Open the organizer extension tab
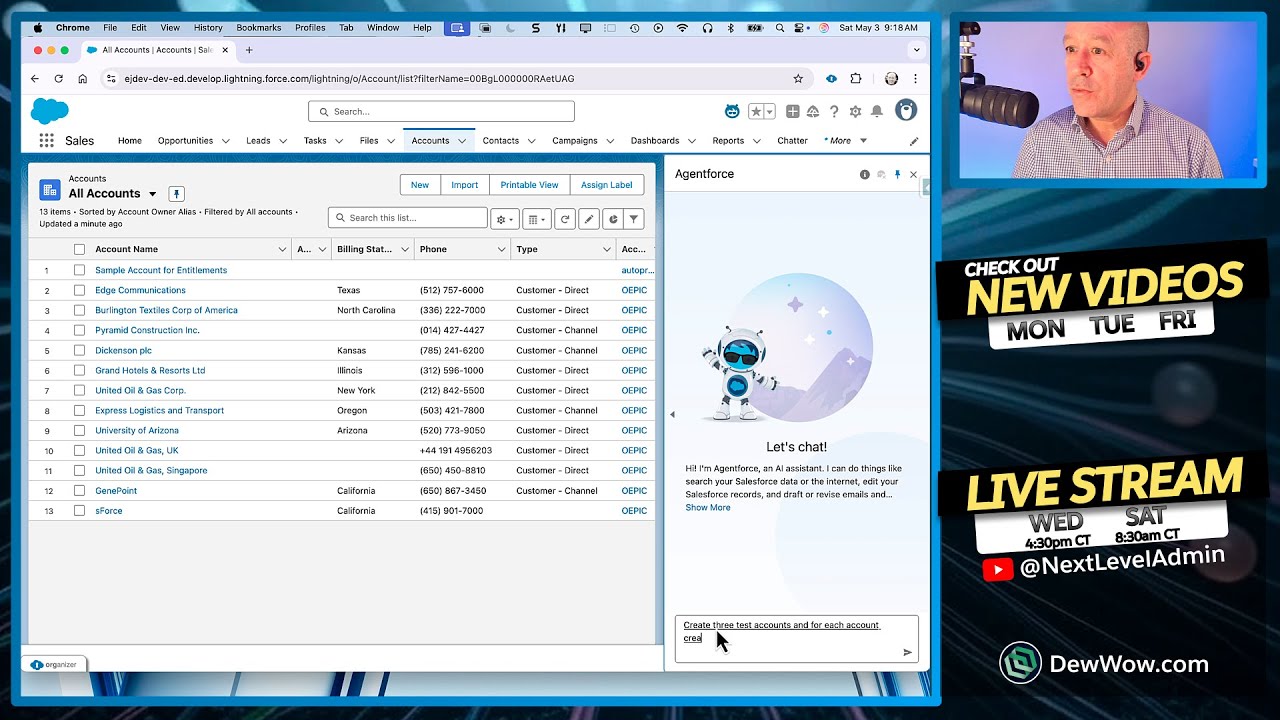1280x720 pixels. [55, 664]
